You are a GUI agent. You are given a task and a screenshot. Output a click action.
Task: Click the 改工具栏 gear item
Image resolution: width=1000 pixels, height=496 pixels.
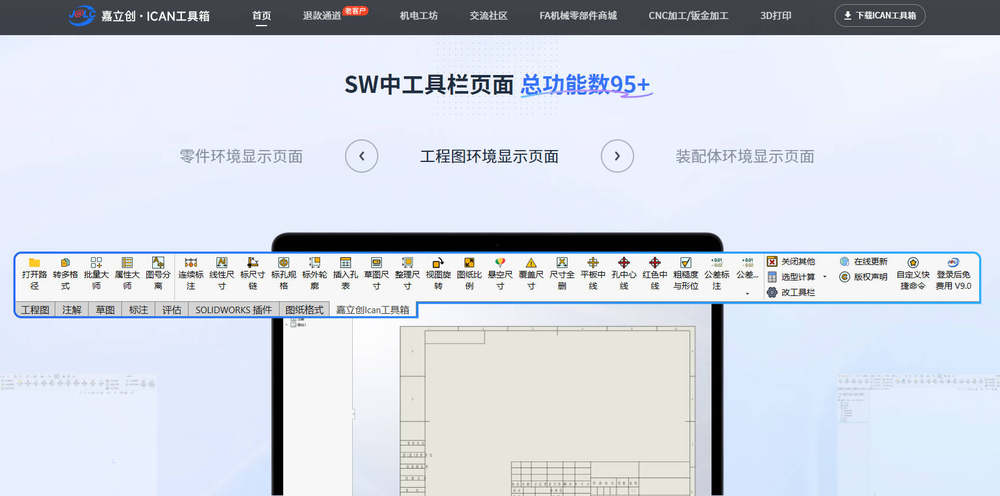[791, 292]
